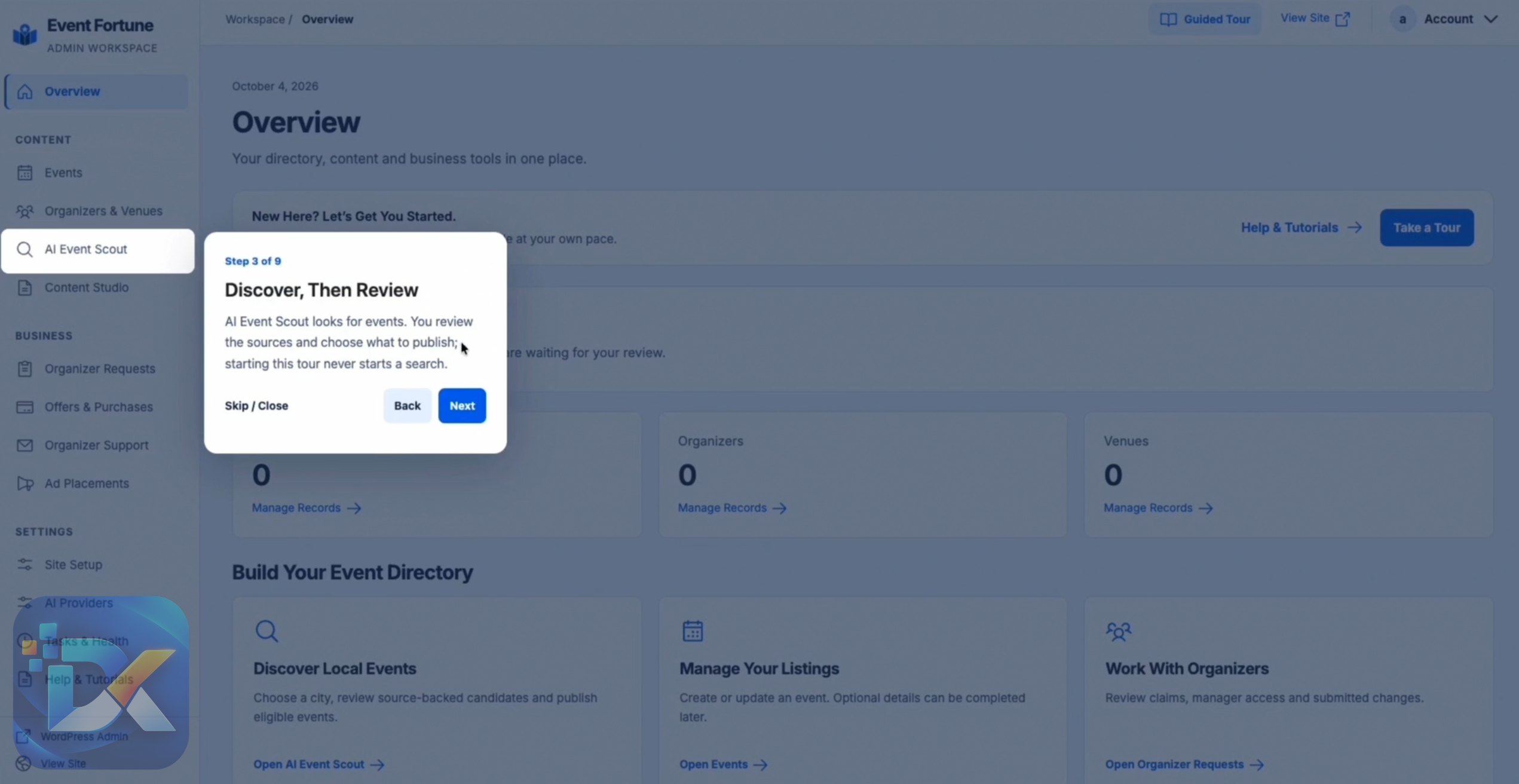Follow Manage Records link under Organizers

(x=732, y=508)
